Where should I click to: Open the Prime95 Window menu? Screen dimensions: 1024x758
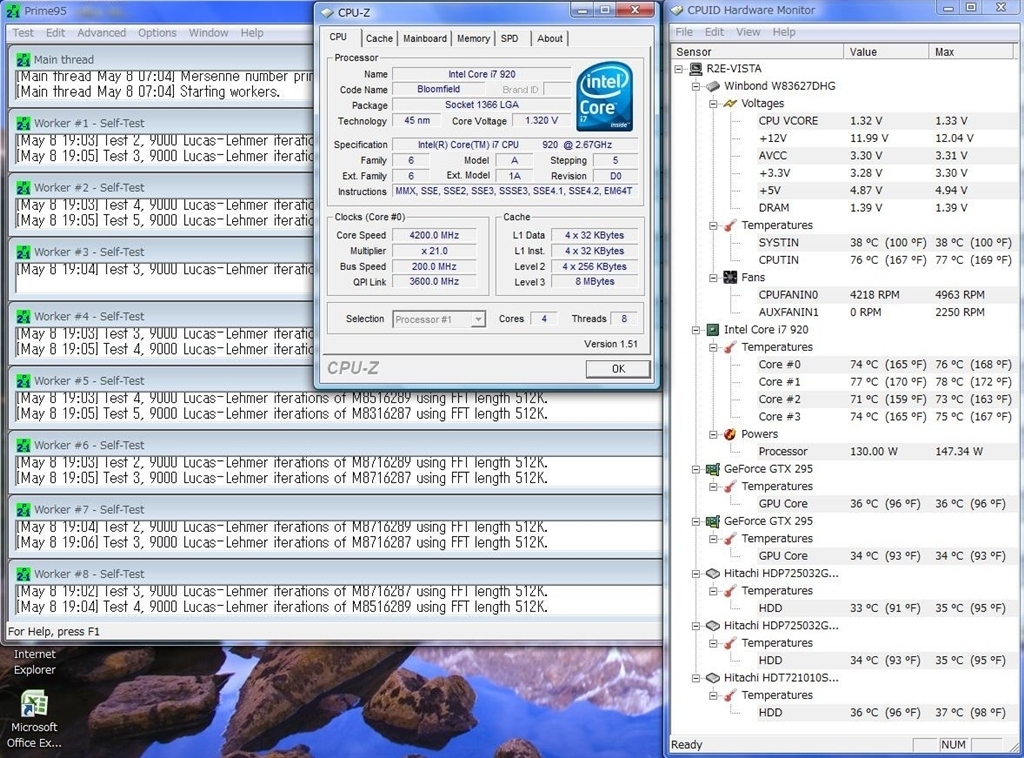tap(208, 33)
